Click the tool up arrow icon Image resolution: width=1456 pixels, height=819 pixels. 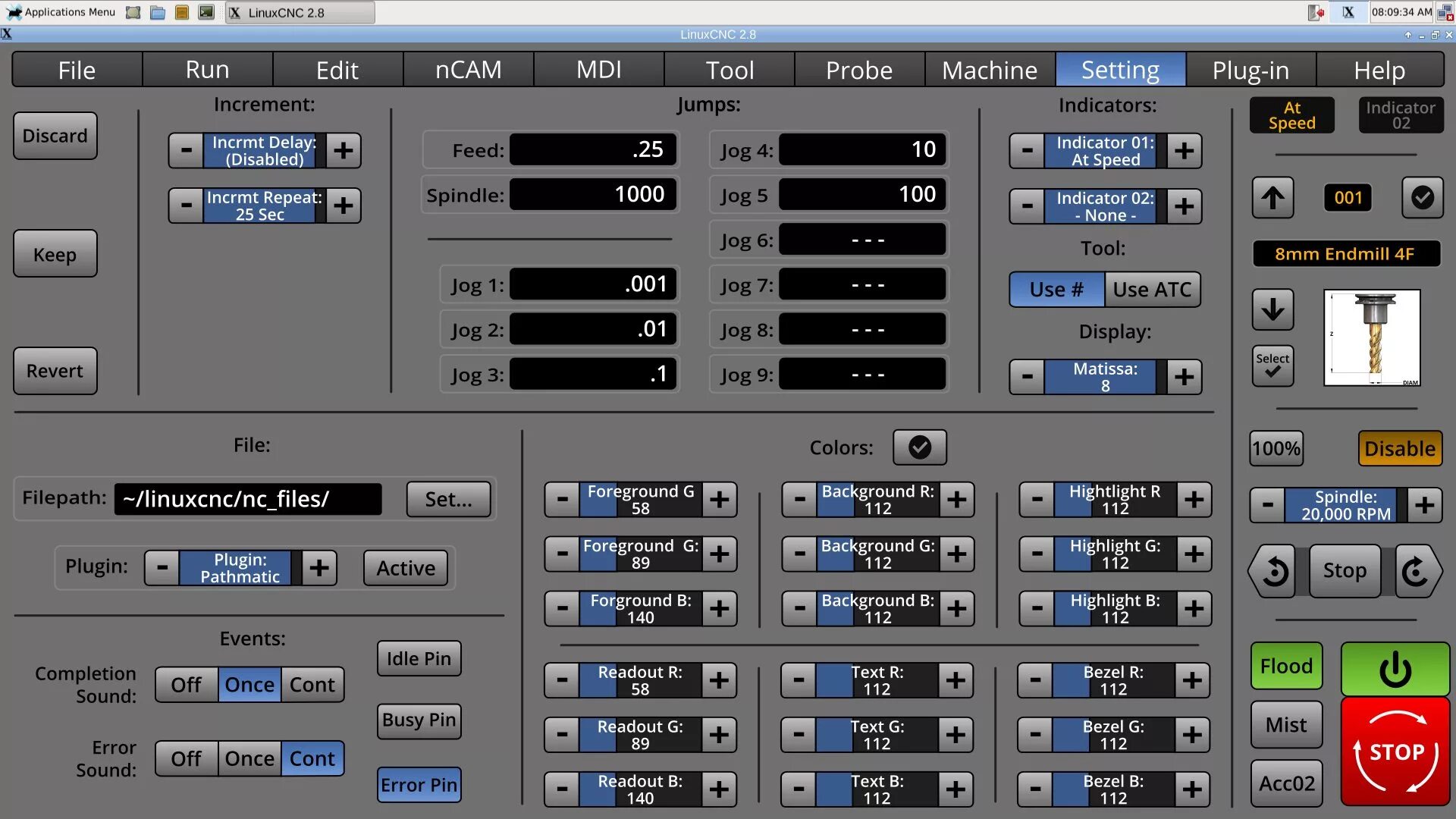(x=1273, y=198)
